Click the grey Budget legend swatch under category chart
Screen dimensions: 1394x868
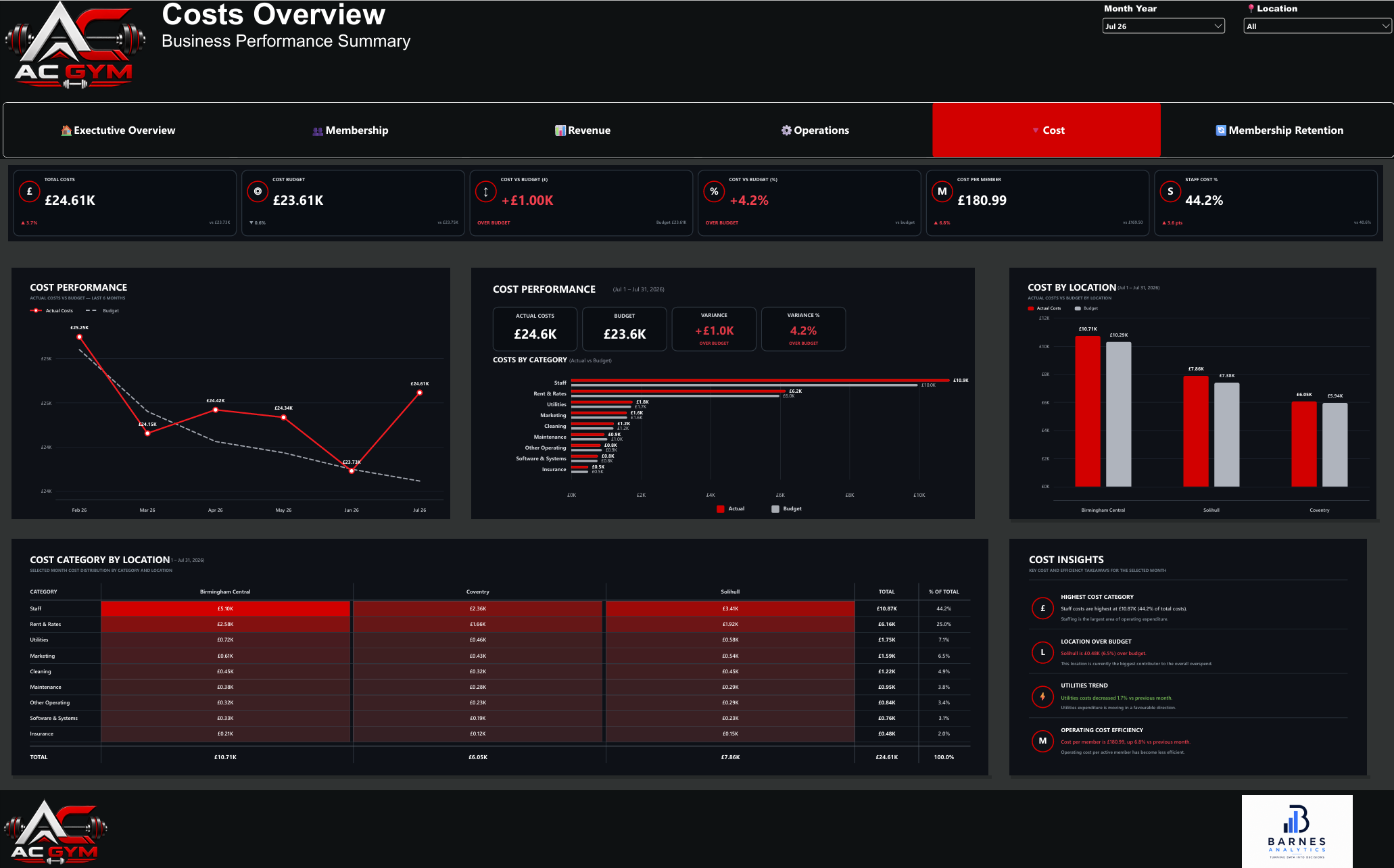coord(775,509)
